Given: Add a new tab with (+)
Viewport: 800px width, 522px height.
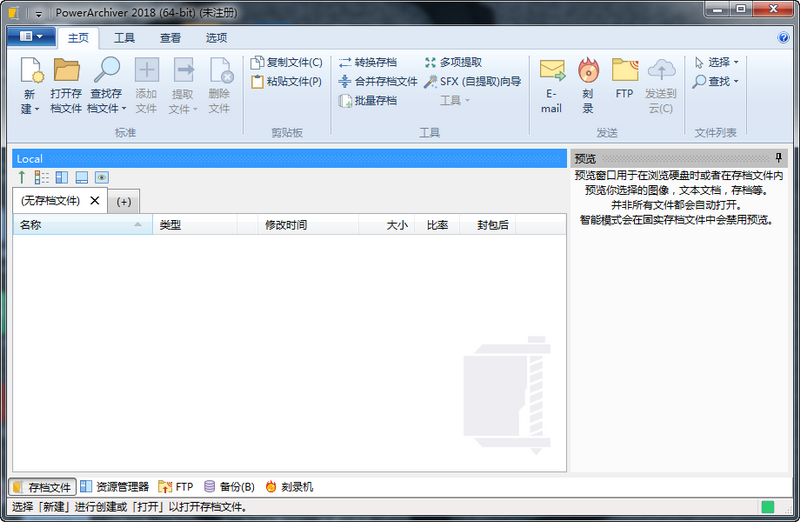Looking at the screenshot, I should (x=123, y=202).
